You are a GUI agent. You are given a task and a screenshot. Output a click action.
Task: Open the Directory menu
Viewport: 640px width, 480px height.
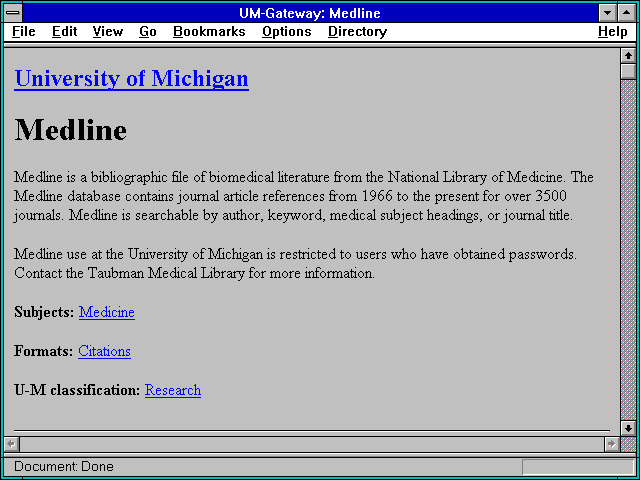tap(358, 32)
